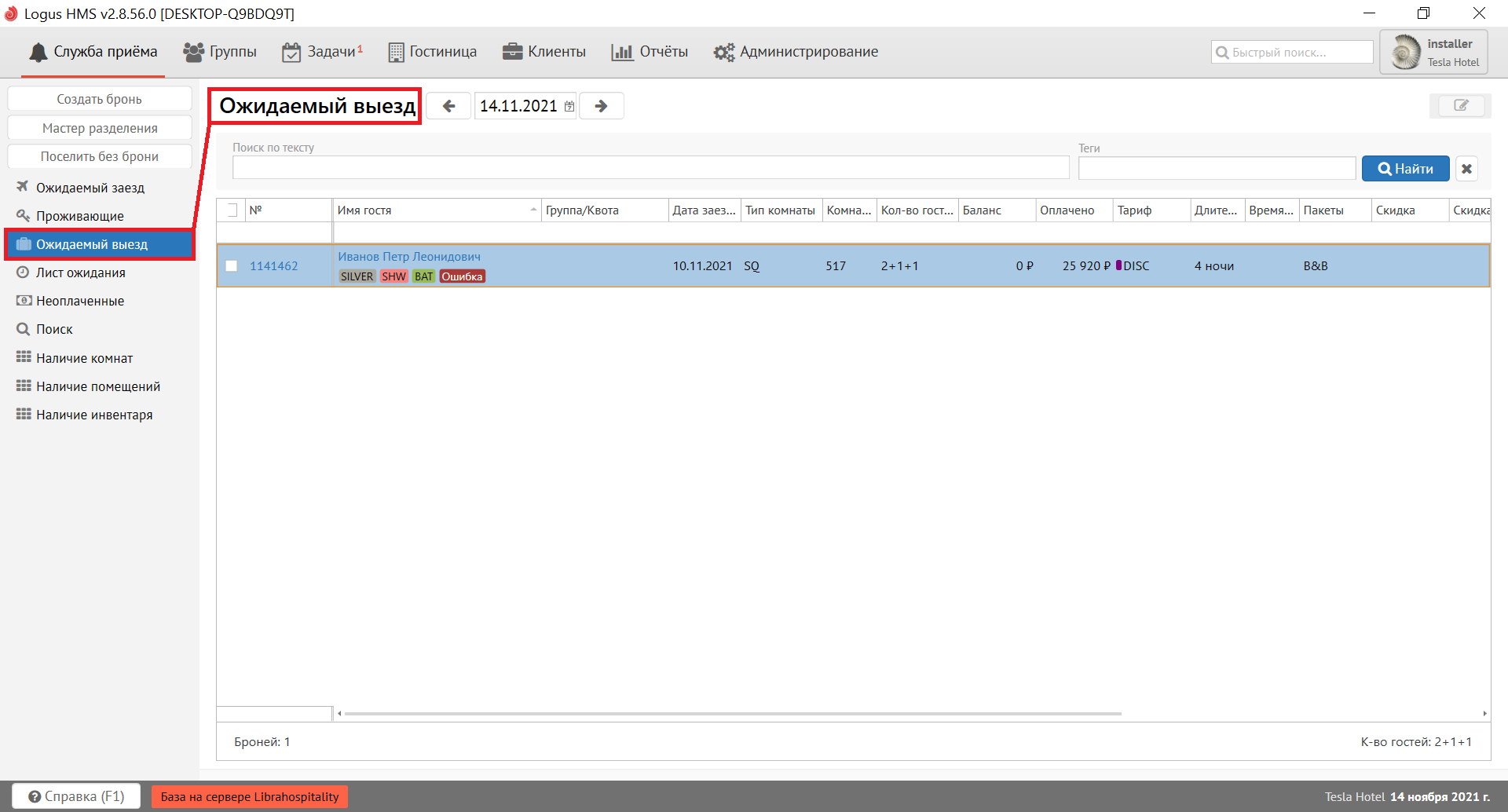Sort by Тариф column header
This screenshot has width=1508, height=812.
coord(1151,210)
